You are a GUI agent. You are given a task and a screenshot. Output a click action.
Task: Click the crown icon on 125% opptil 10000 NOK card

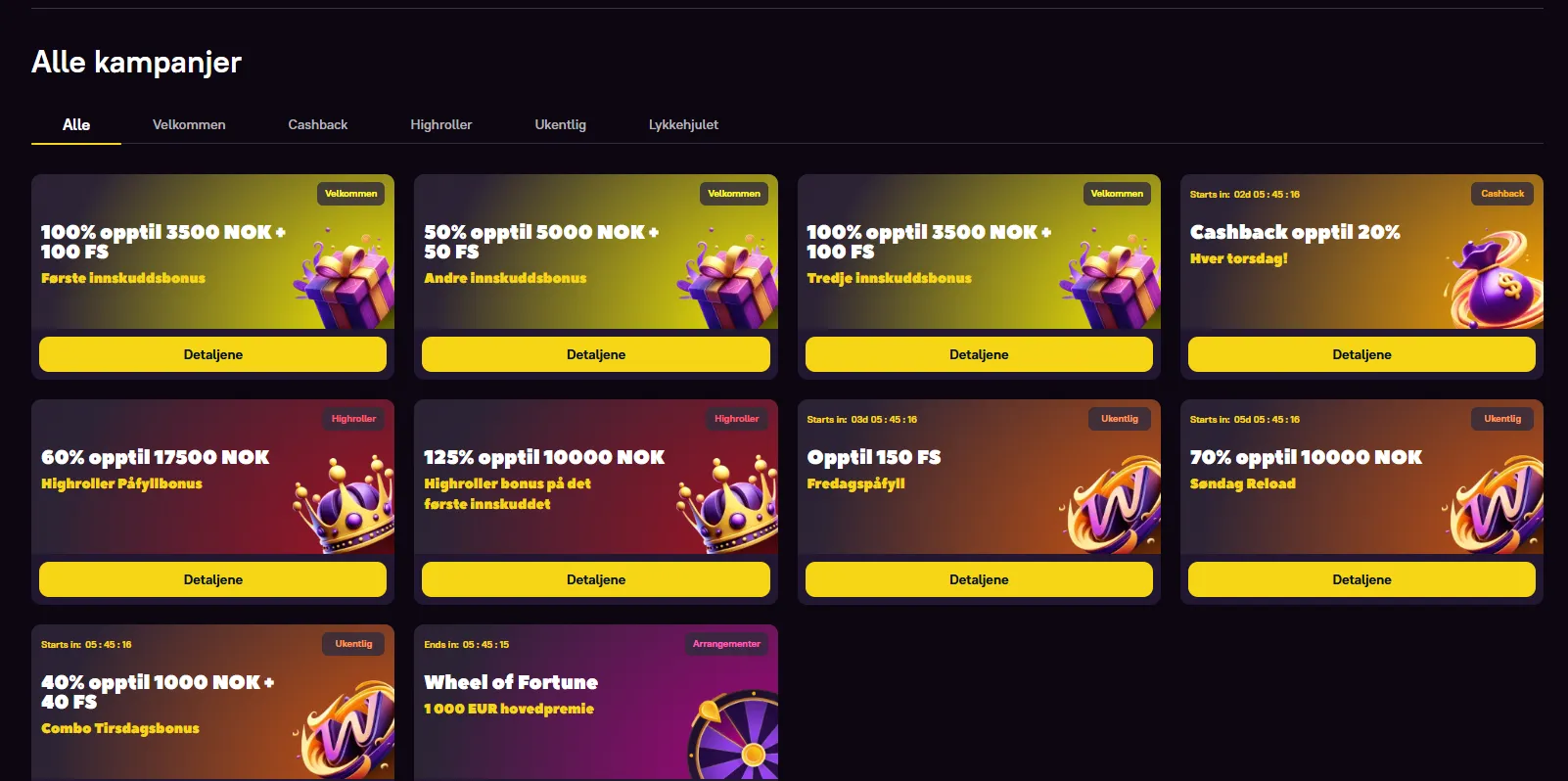(727, 504)
